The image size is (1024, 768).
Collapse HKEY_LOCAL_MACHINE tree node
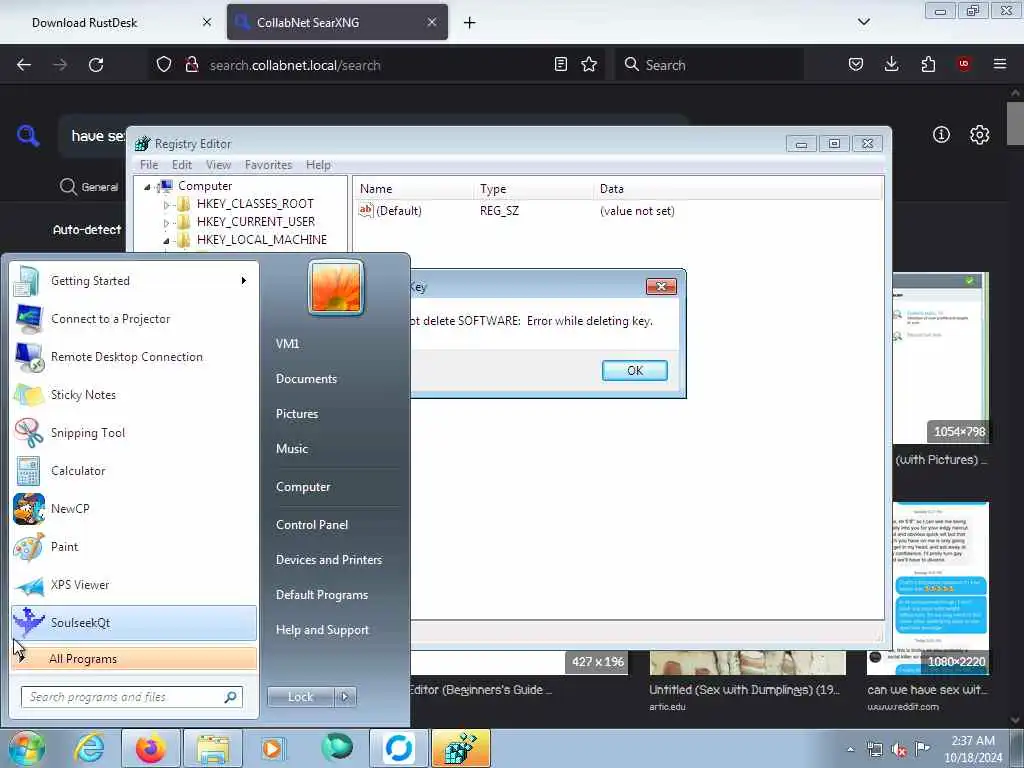click(167, 240)
